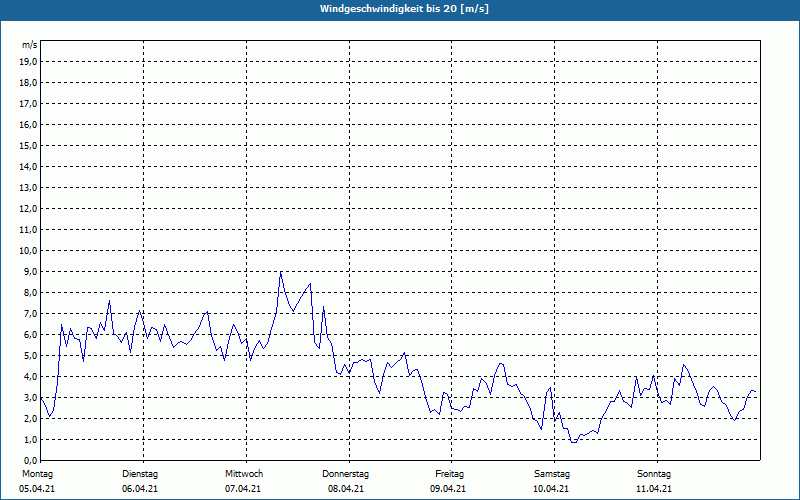
Task: Select the 15,0 y-axis value
Action: click(29, 145)
